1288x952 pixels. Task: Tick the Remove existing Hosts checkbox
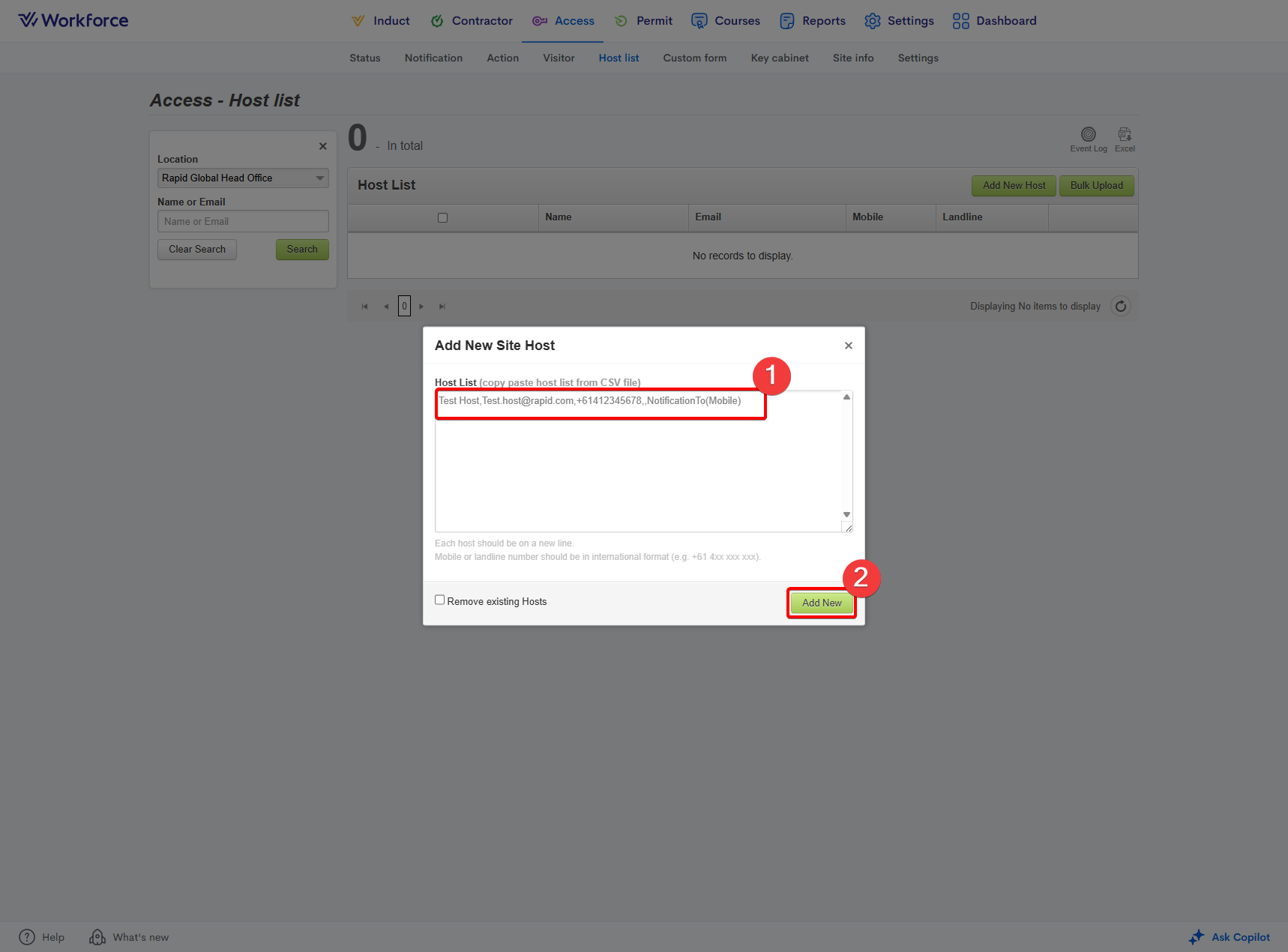[440, 600]
